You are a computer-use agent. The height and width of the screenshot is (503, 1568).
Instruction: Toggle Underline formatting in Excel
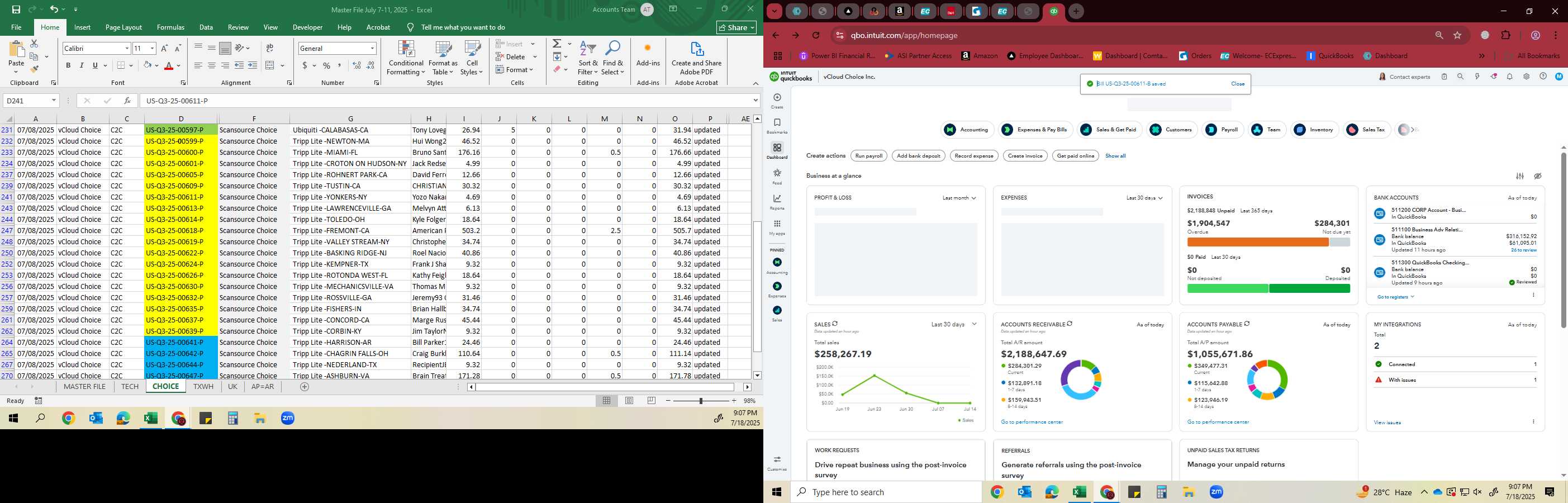coord(95,65)
